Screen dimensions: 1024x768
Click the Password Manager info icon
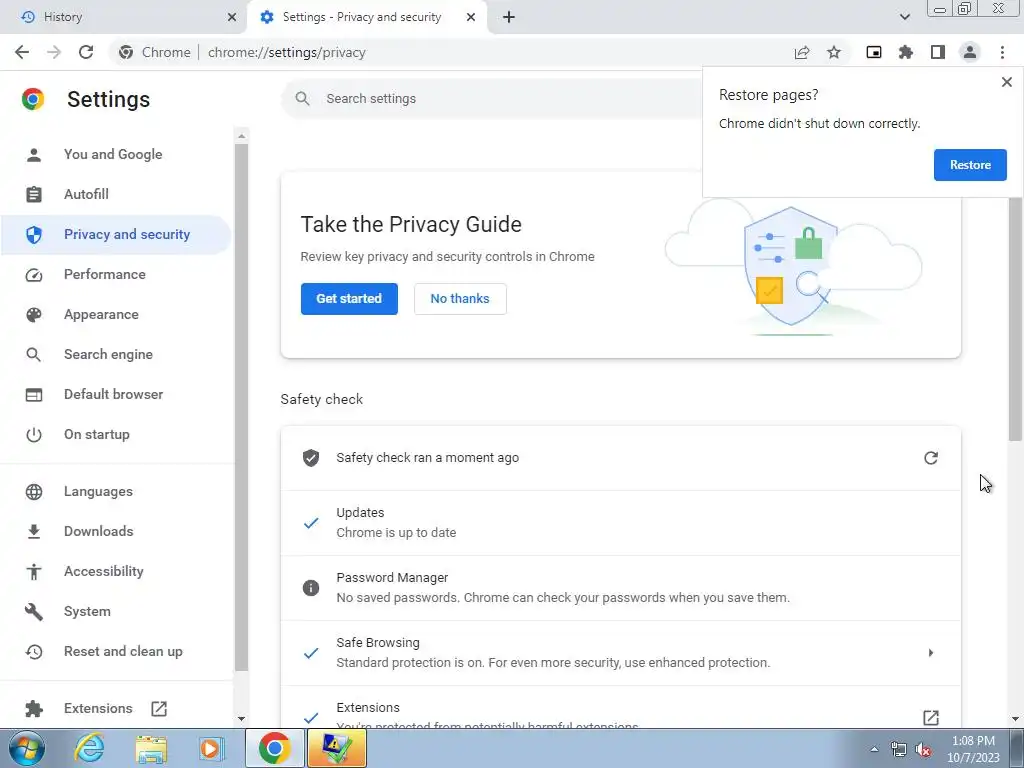point(311,588)
